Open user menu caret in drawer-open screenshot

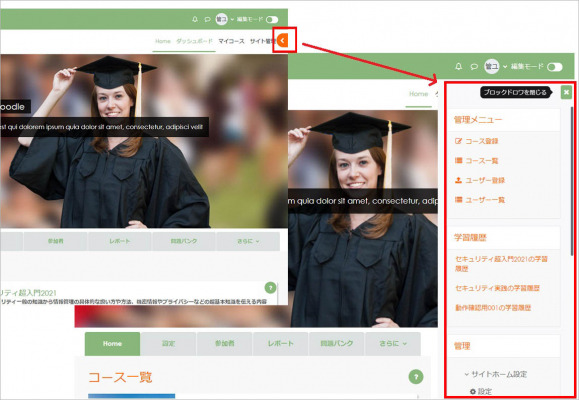pos(505,66)
